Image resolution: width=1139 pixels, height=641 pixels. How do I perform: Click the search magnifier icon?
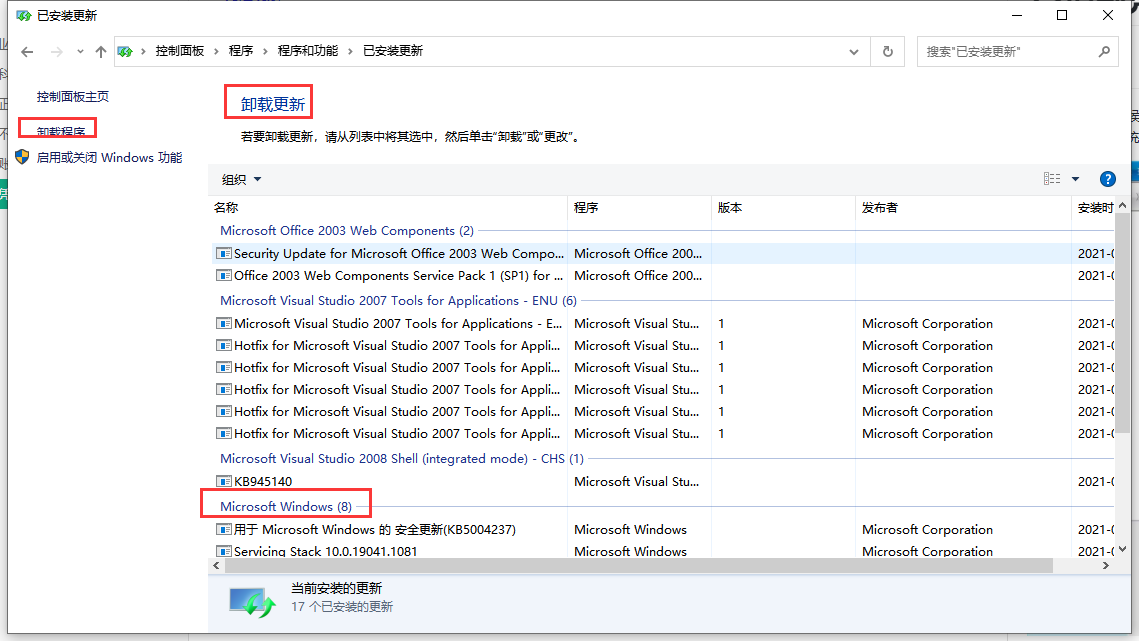click(1104, 52)
